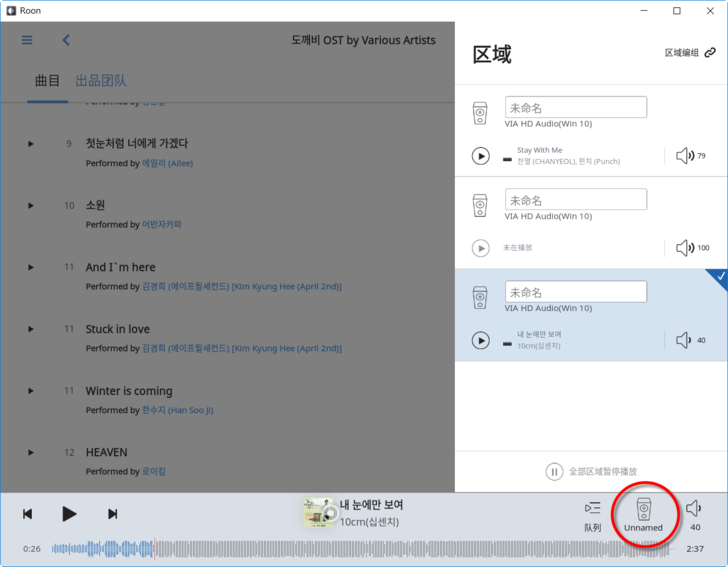Open volume 100 control for second zone
Screen dimensions: 728x567
[x=692, y=248]
